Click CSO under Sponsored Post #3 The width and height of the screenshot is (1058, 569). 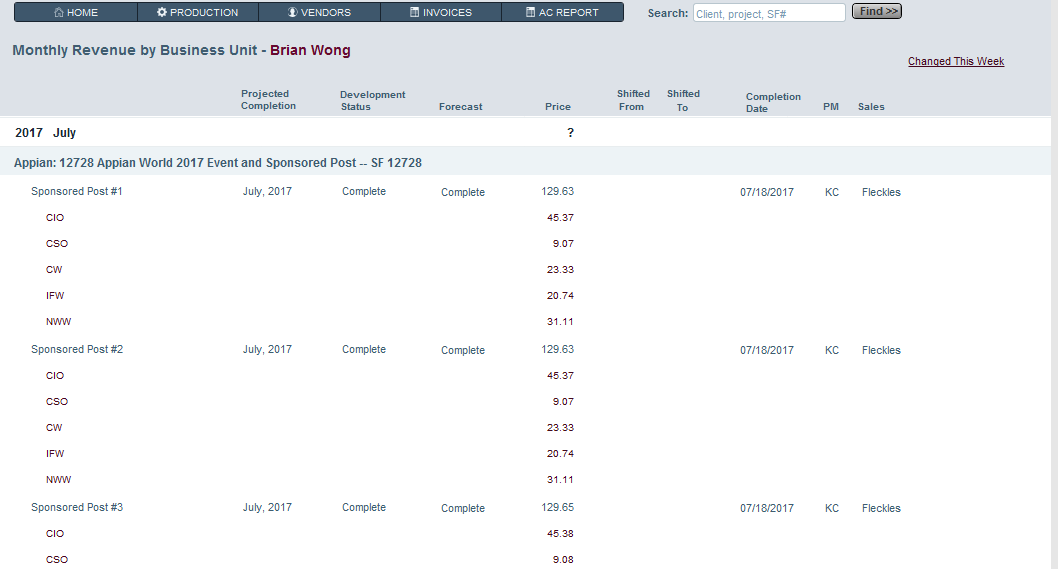tap(57, 560)
